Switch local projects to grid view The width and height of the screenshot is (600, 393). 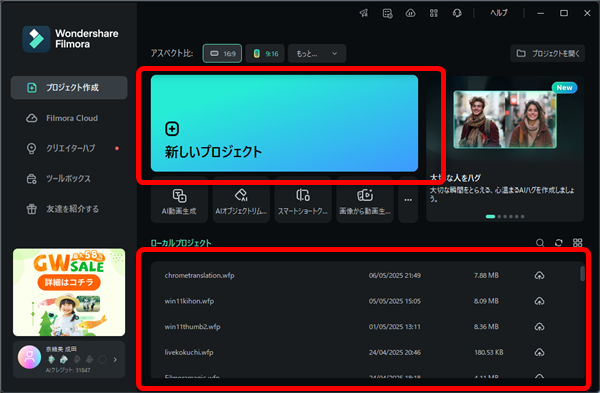click(x=577, y=243)
